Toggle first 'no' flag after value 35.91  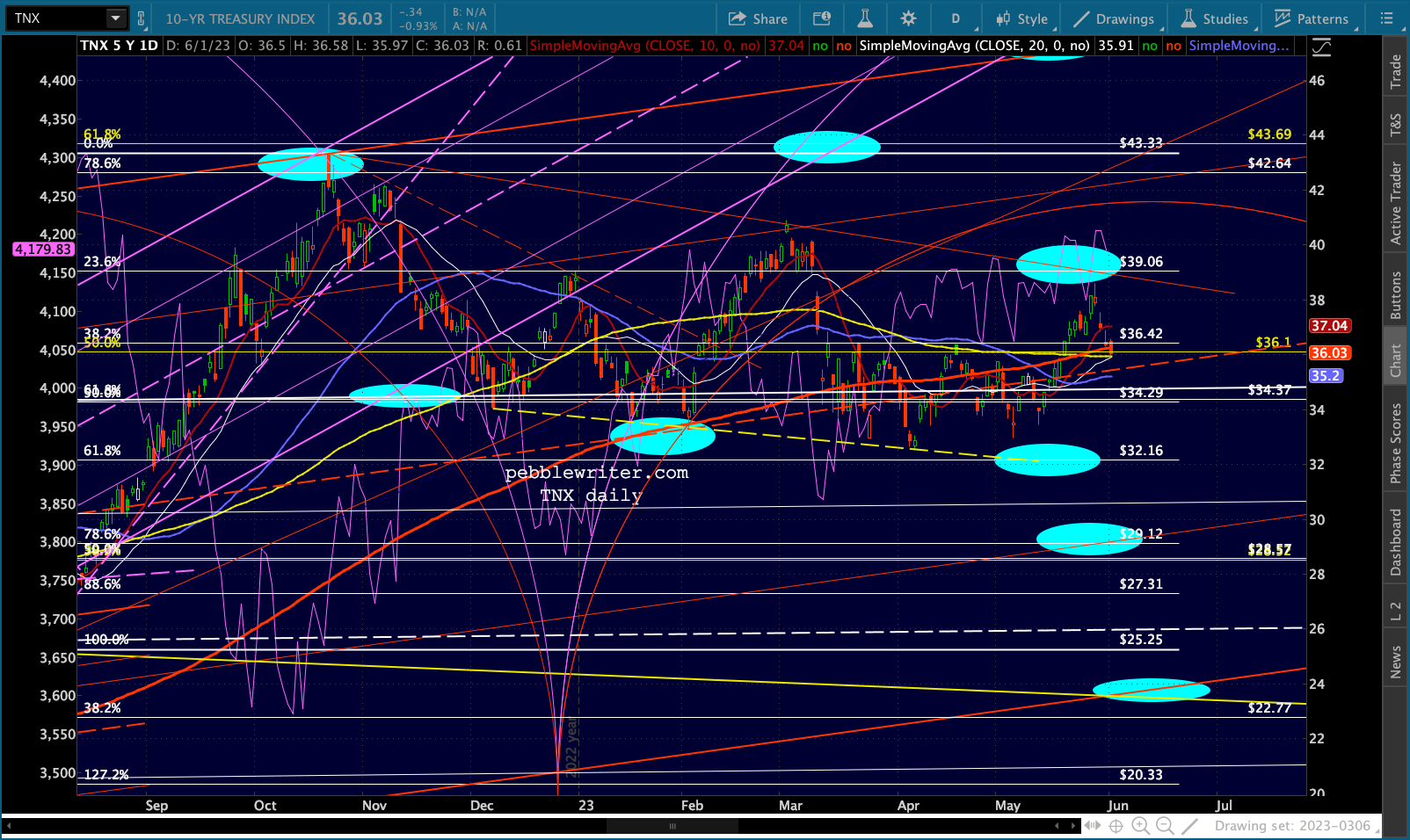1150,45
